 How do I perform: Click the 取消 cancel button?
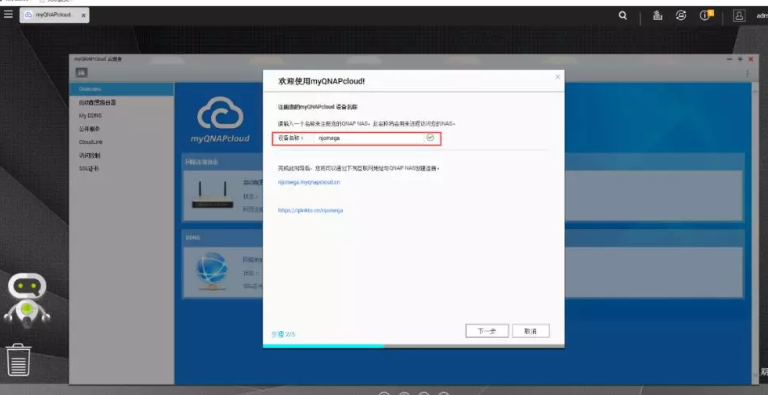530,331
